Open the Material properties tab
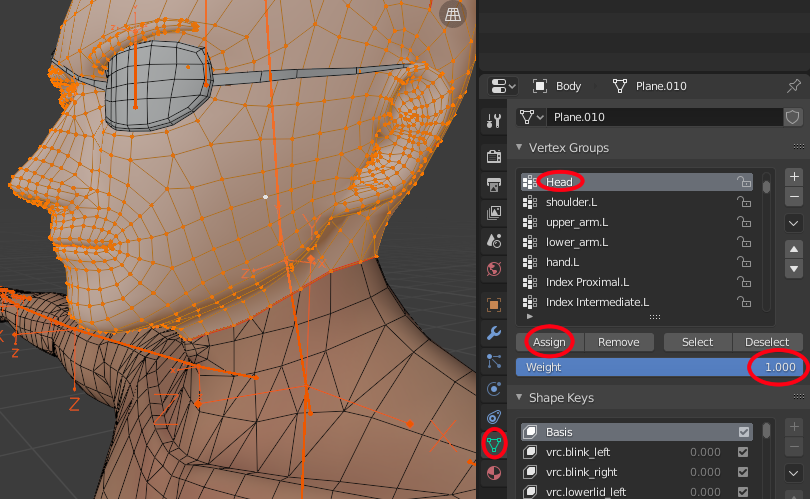This screenshot has height=499, width=810. pyautogui.click(x=494, y=473)
